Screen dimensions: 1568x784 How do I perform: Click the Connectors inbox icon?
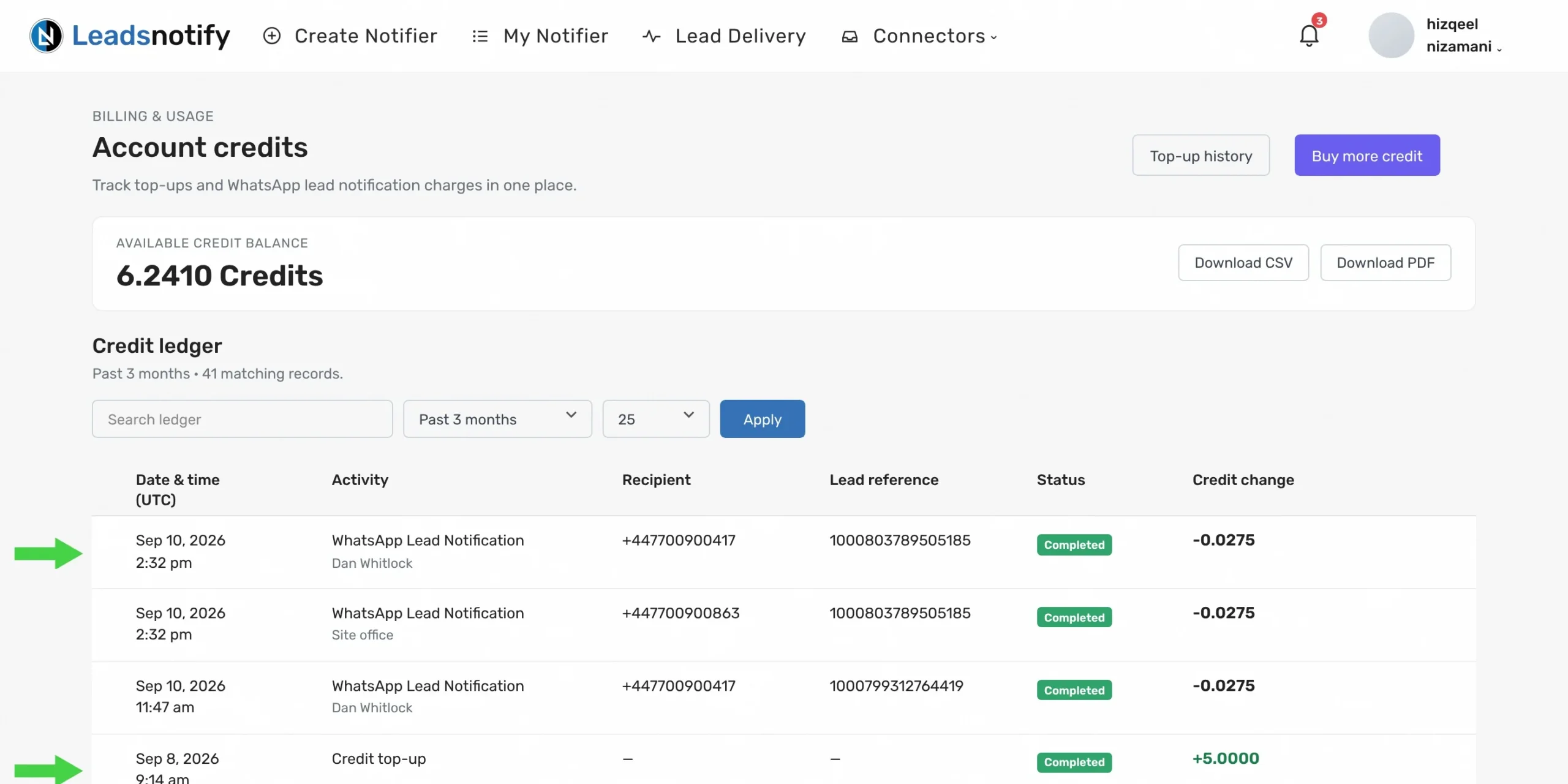(850, 37)
